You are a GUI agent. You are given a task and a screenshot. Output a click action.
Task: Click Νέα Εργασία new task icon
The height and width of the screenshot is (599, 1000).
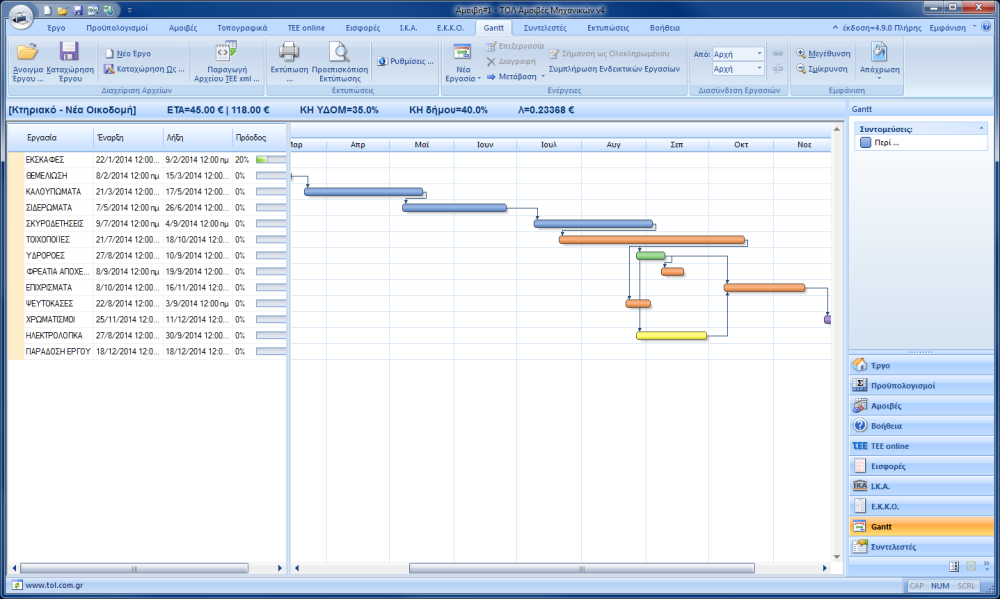[x=462, y=53]
